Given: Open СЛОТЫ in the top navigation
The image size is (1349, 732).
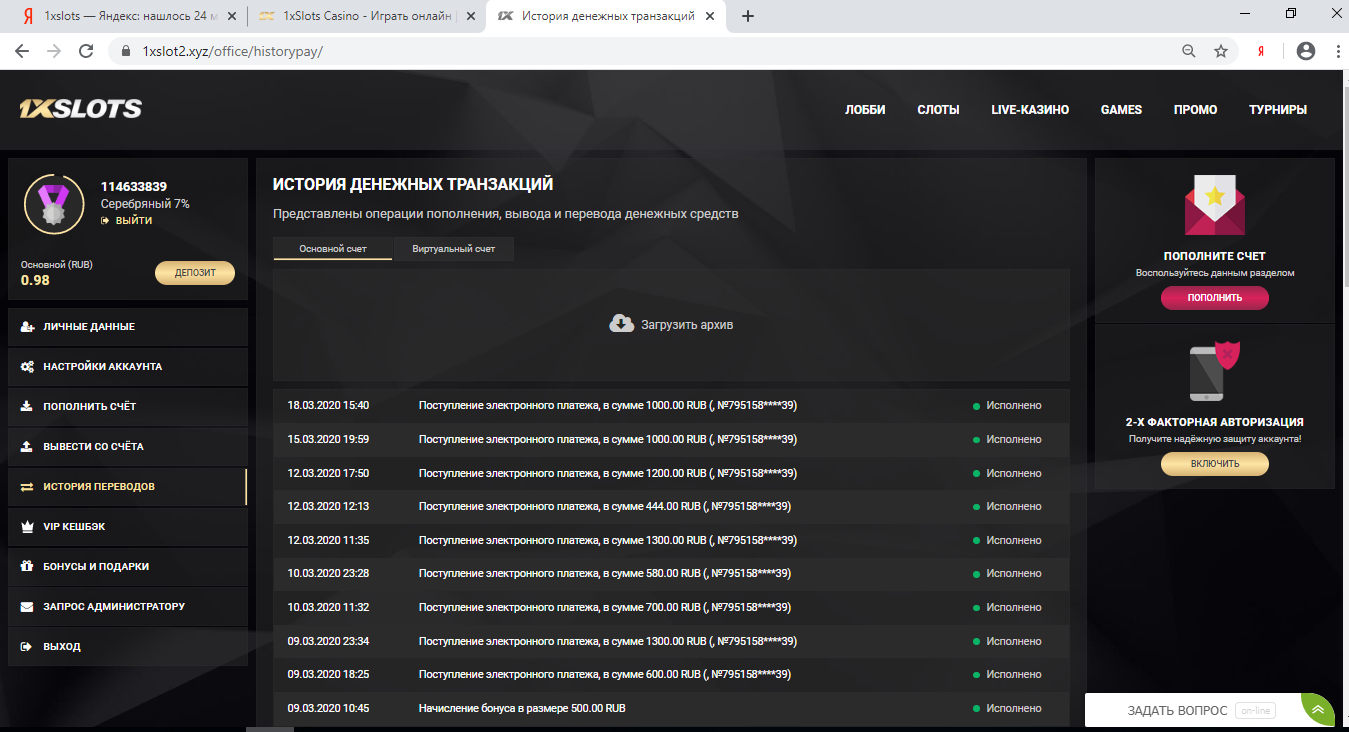Looking at the screenshot, I should pos(938,110).
